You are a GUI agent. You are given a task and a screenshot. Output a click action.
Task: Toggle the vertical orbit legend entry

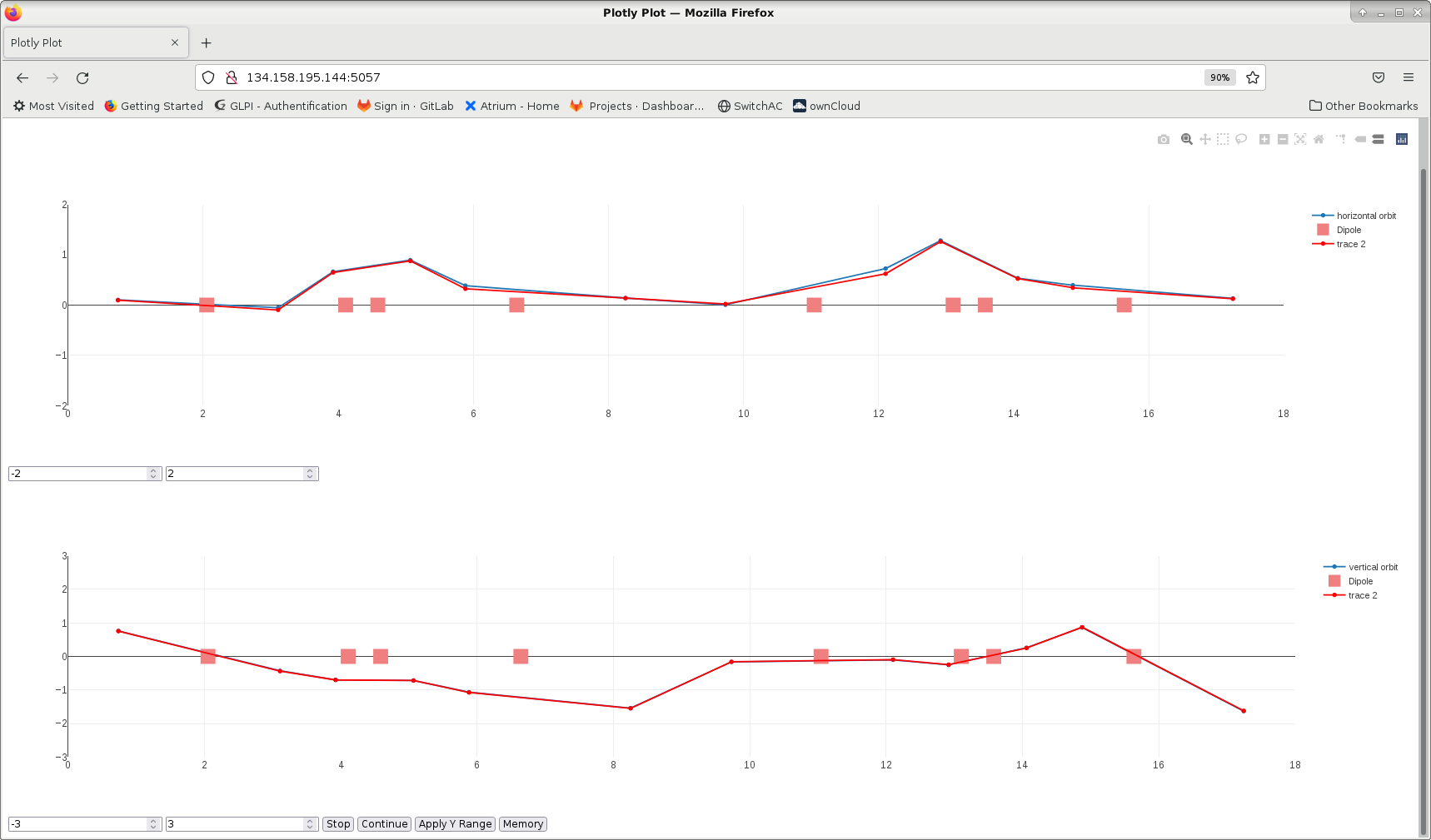[x=1373, y=567]
